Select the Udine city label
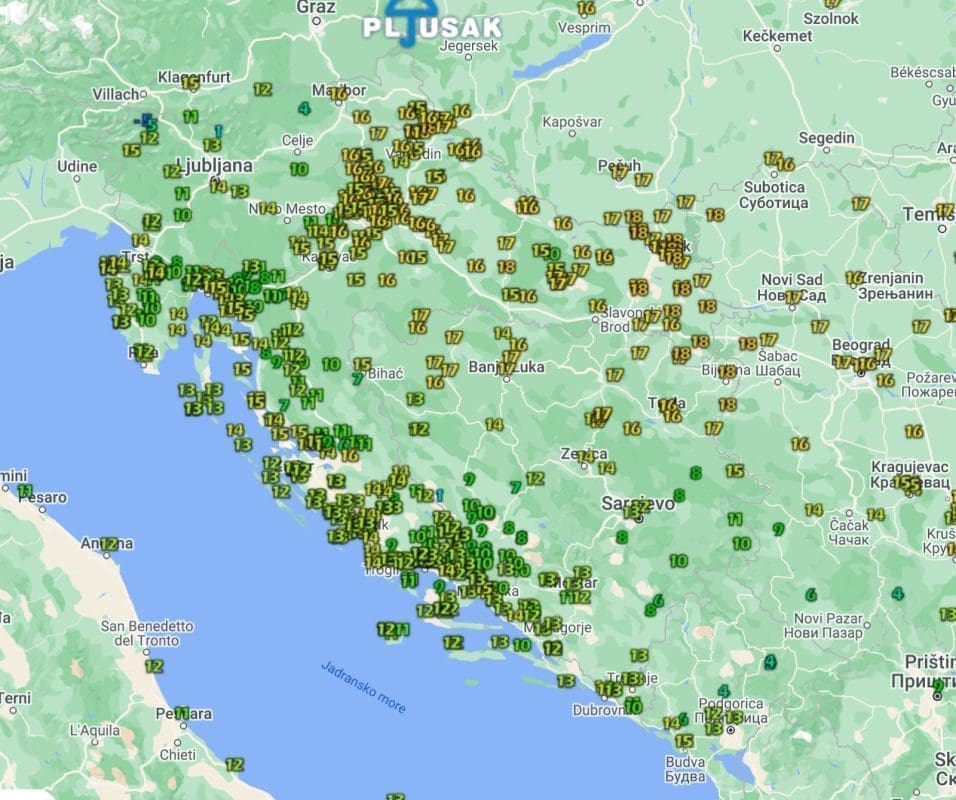The width and height of the screenshot is (956, 800). (77, 166)
